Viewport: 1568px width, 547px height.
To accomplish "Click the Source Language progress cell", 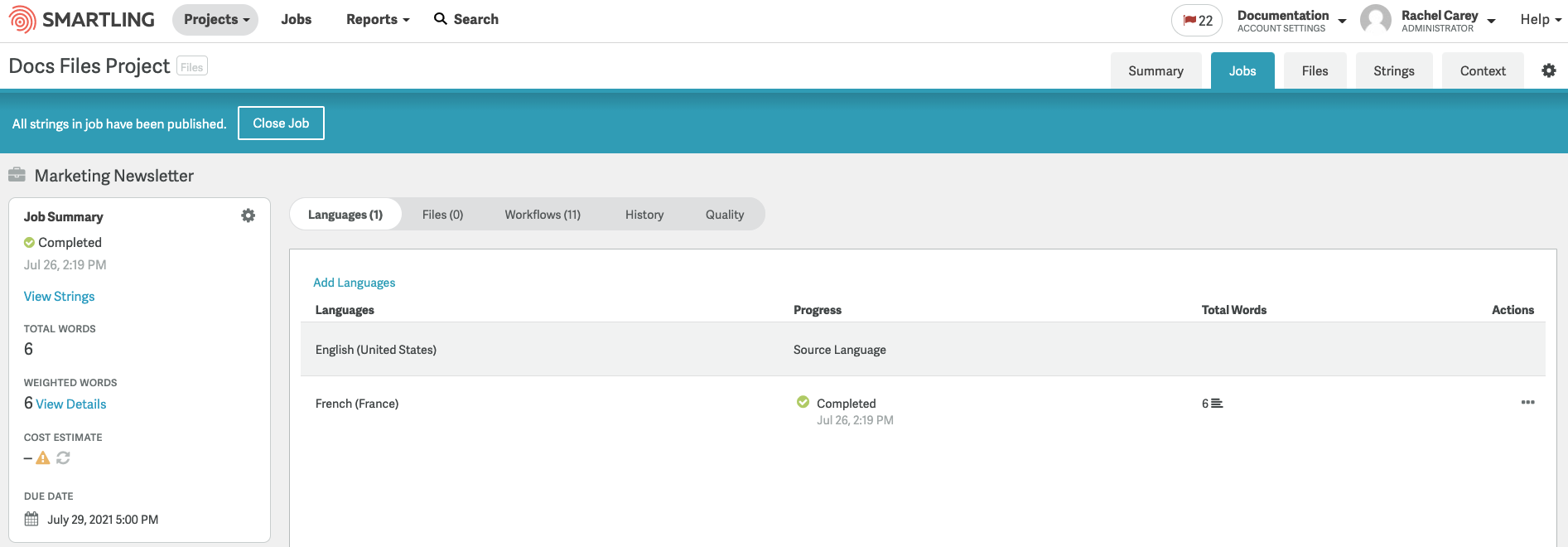I will coord(840,350).
